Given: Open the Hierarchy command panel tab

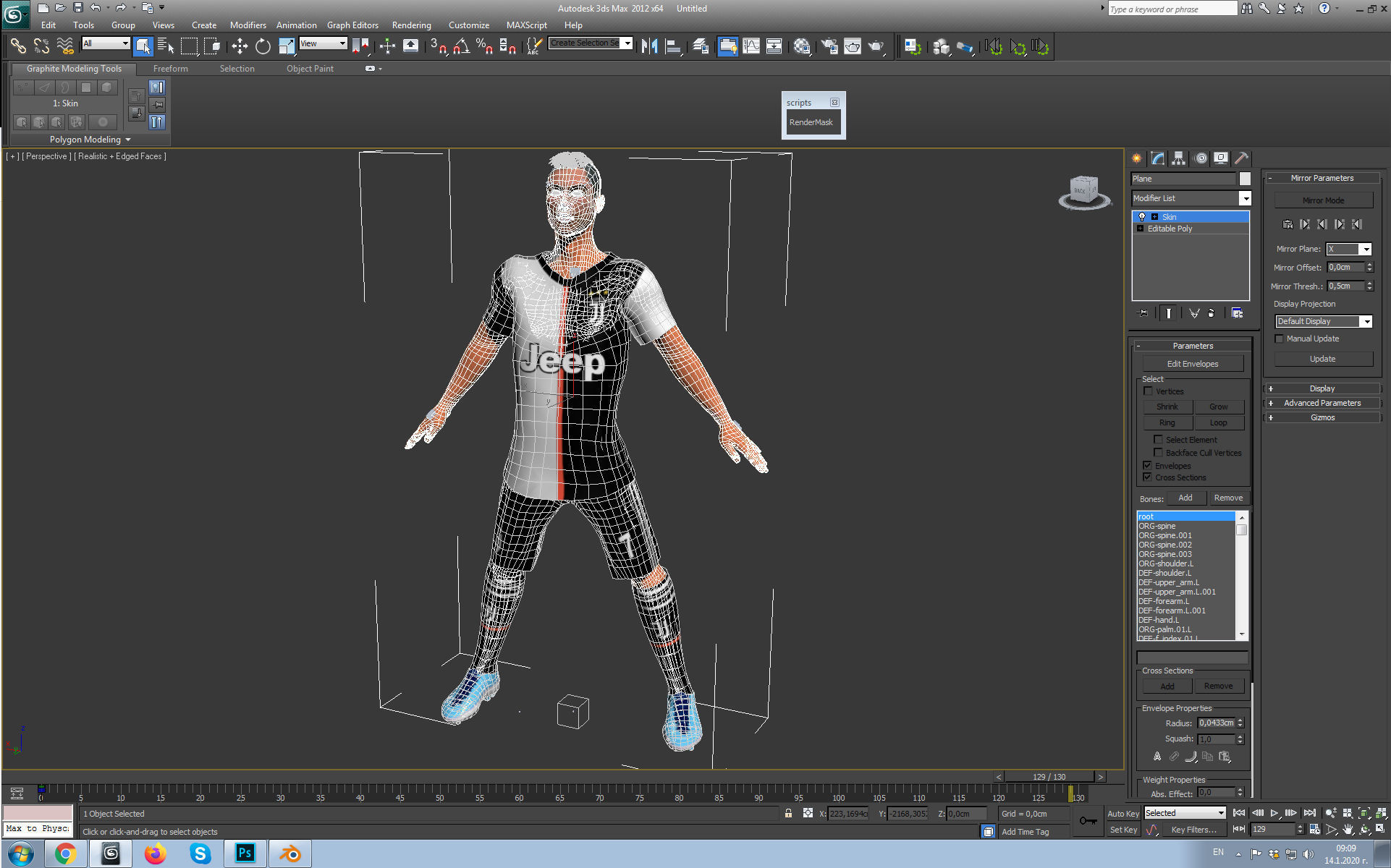Looking at the screenshot, I should tap(1179, 158).
